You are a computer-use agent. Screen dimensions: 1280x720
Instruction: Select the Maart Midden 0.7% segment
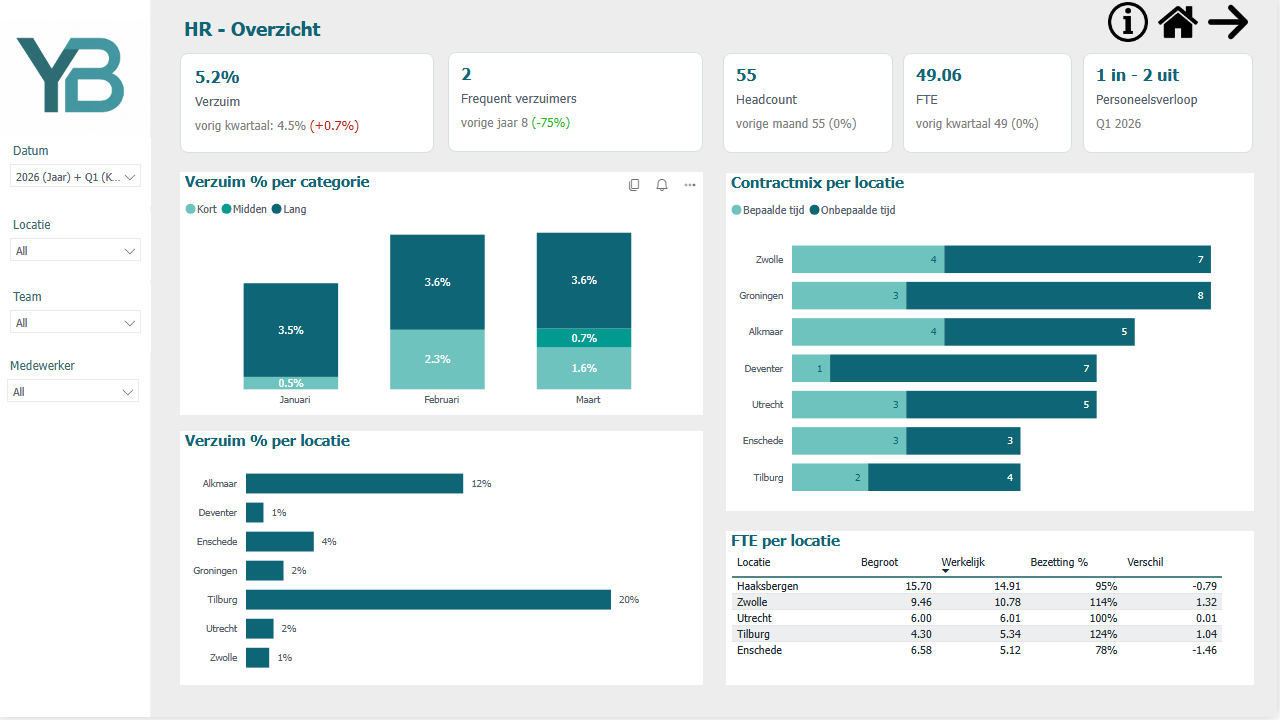(584, 338)
